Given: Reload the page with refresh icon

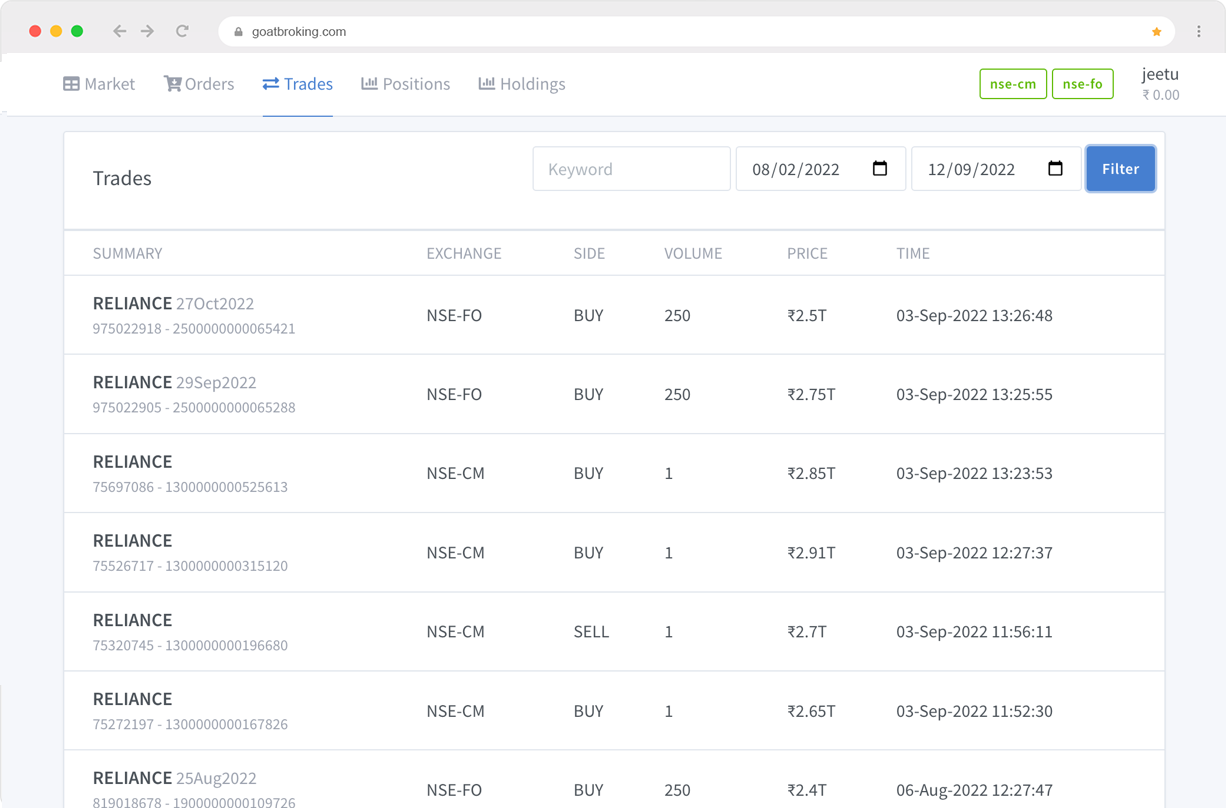Looking at the screenshot, I should (182, 32).
